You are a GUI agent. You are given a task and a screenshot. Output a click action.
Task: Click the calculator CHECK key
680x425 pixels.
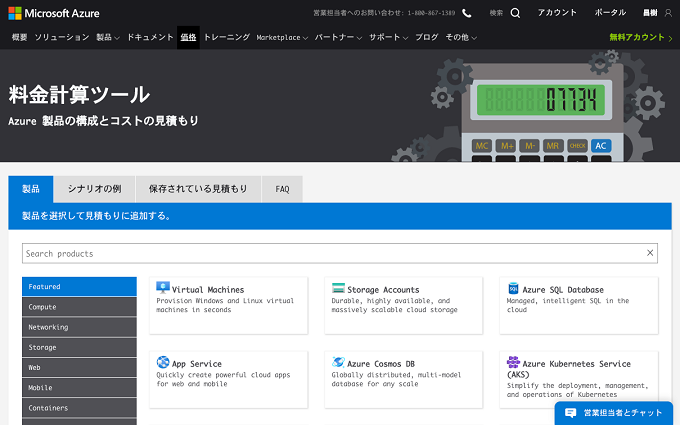pyautogui.click(x=577, y=146)
